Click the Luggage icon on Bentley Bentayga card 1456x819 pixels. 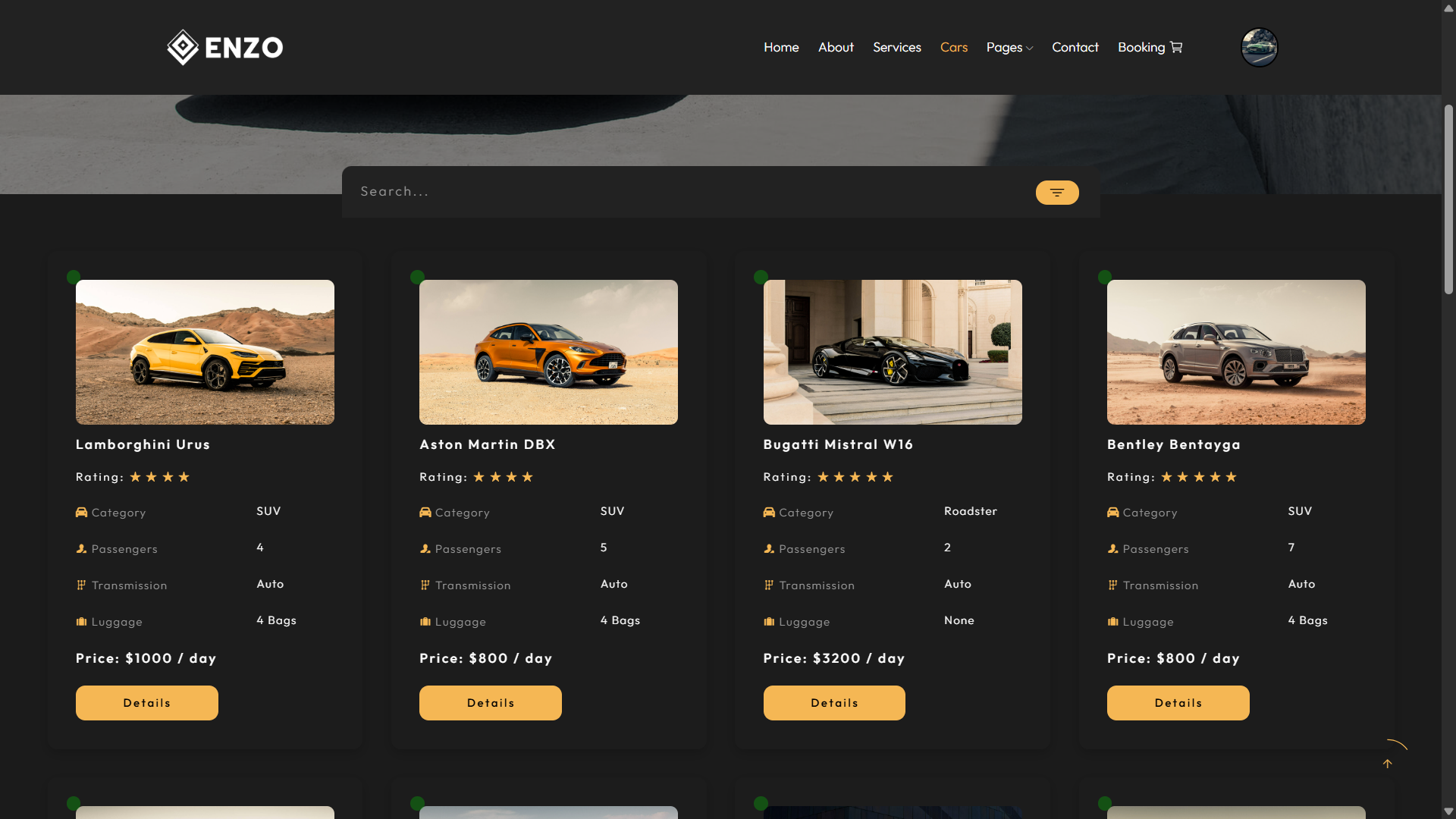coord(1112,622)
